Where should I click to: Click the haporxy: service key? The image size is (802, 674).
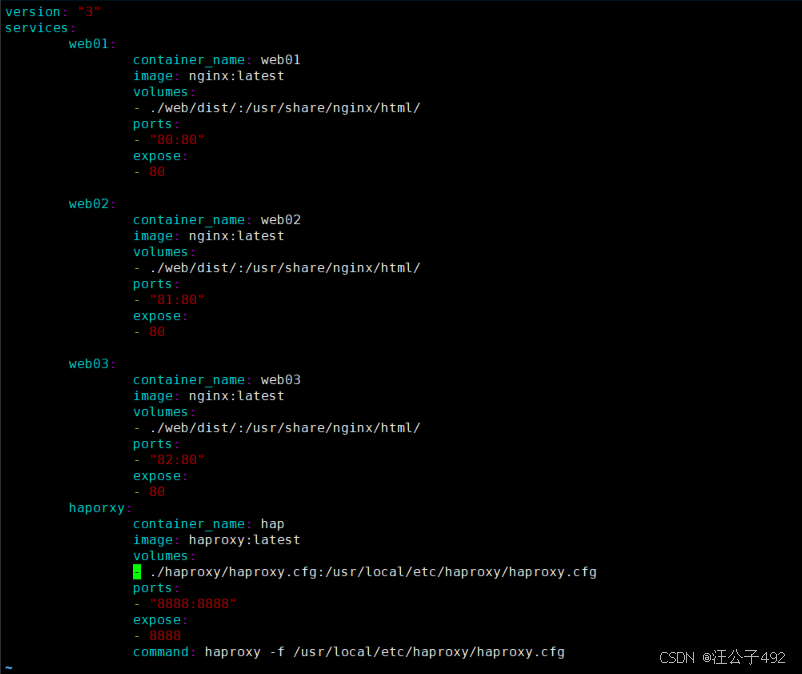click(x=100, y=508)
